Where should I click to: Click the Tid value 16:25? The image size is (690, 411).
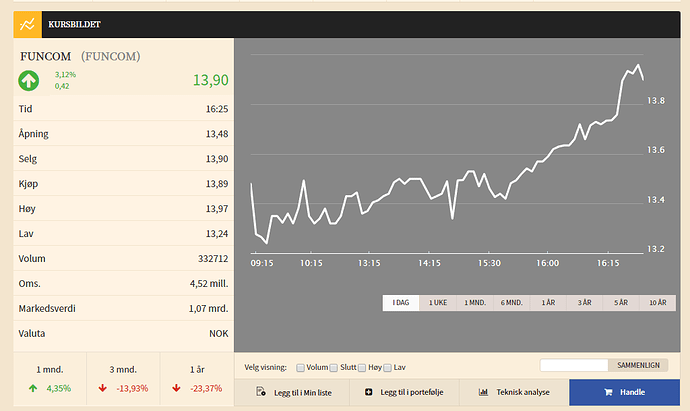pos(217,109)
